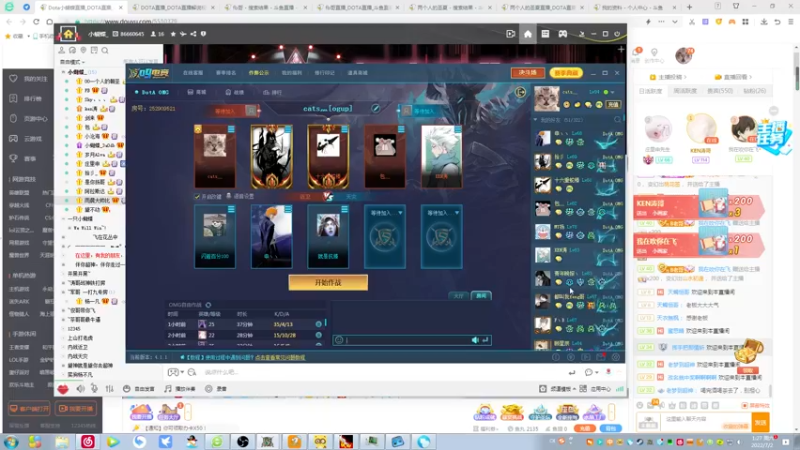Screen dimensions: 800x450
Task: Click the red waiting-to-join team slot
Action: coord(236,110)
